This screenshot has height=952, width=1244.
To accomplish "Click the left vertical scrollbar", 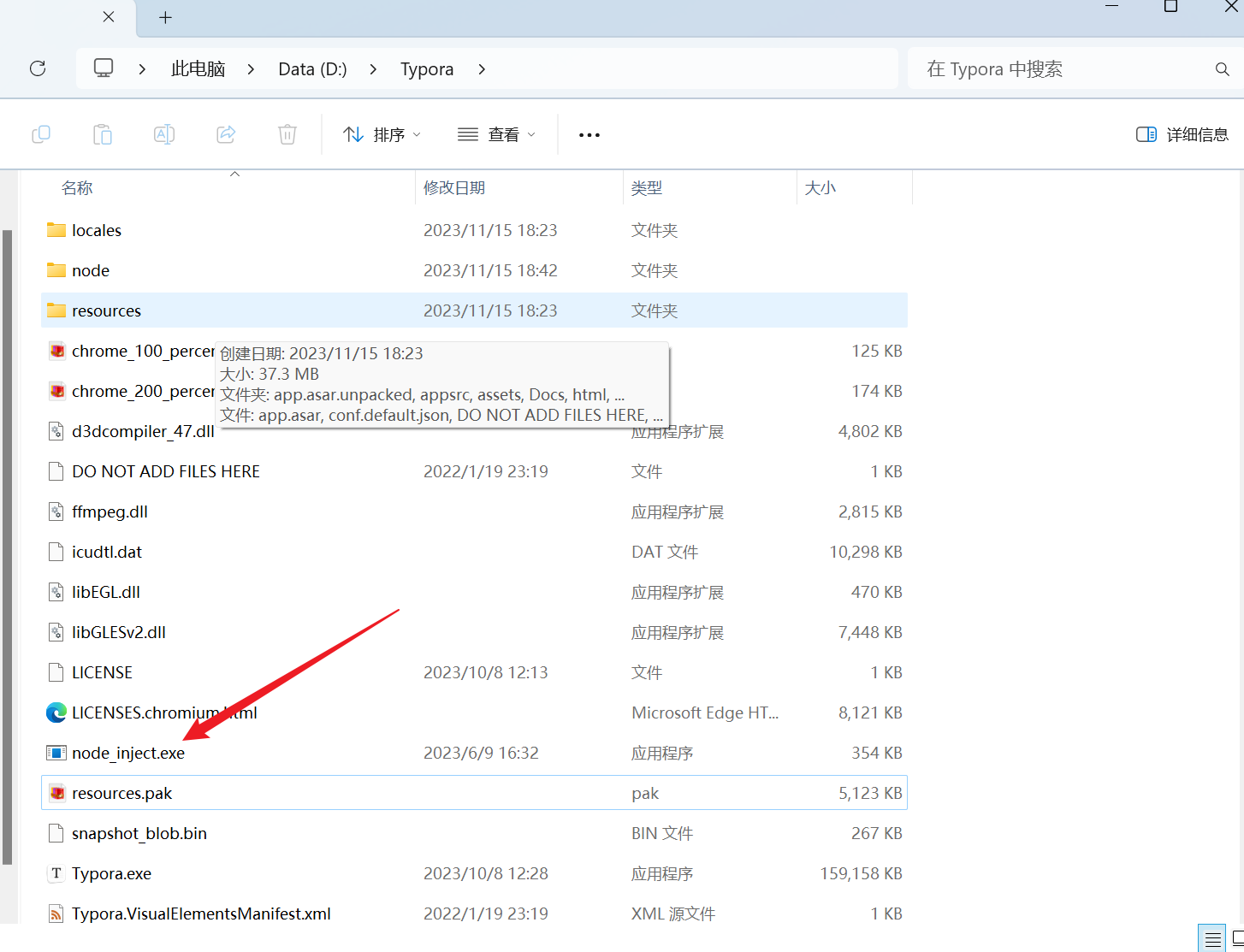I will tap(8, 547).
